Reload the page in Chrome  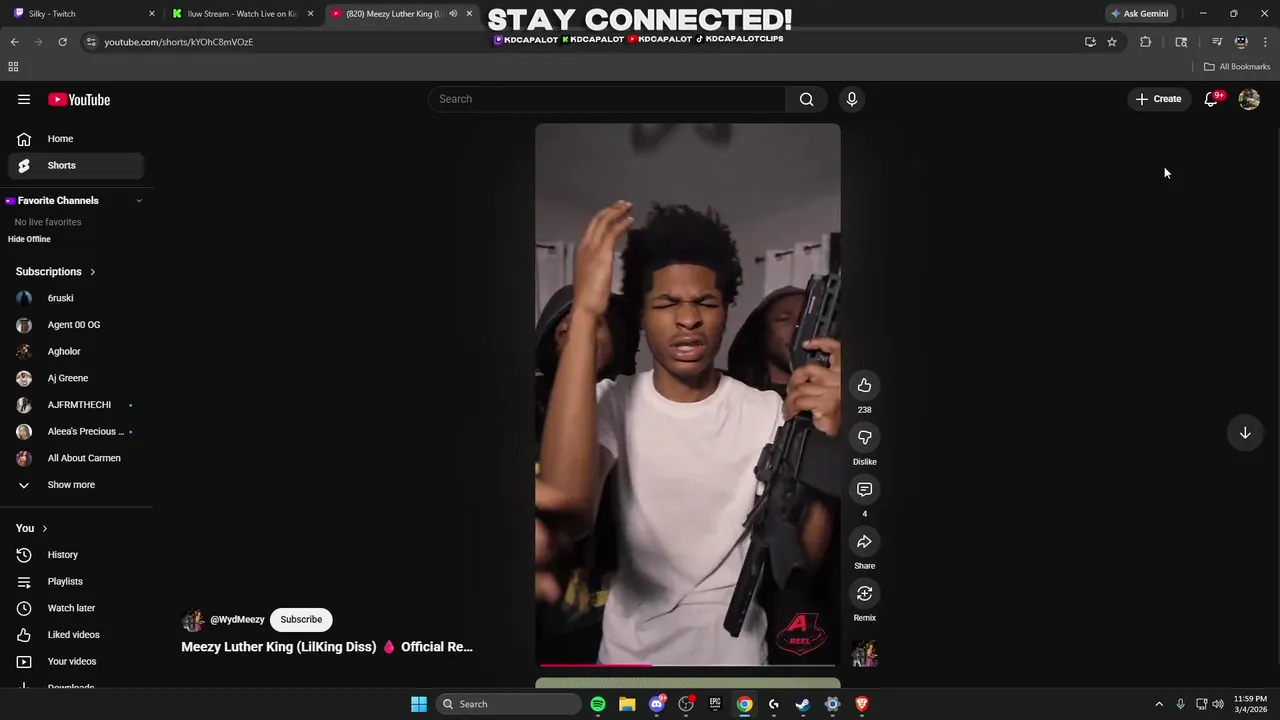pyautogui.click(x=62, y=42)
